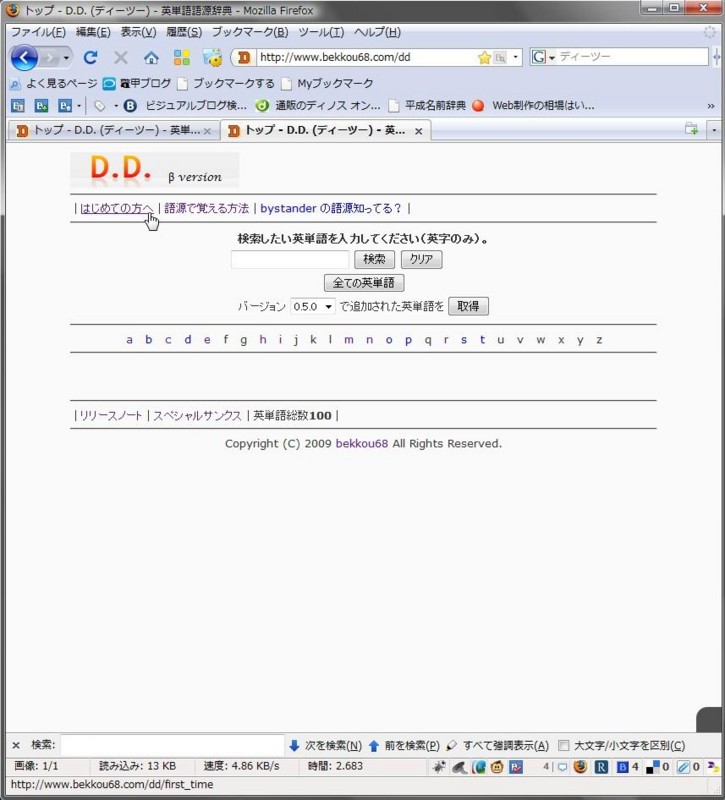Open the 通販のディノス オン... bookmark
This screenshot has width=725, height=800.
click(x=318, y=106)
